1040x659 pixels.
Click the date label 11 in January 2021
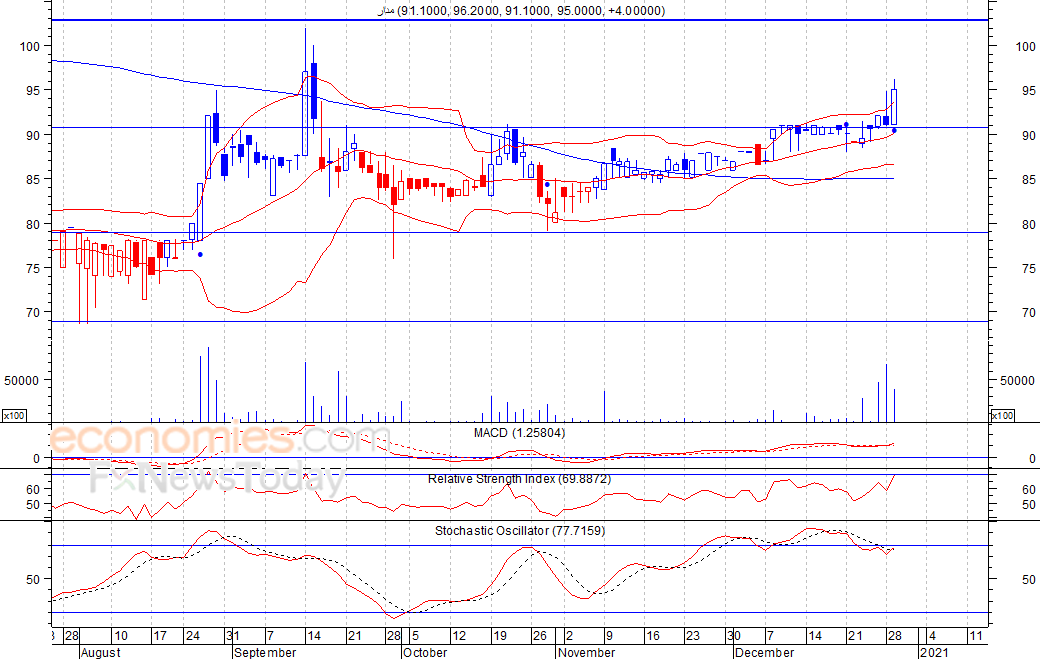(x=976, y=636)
